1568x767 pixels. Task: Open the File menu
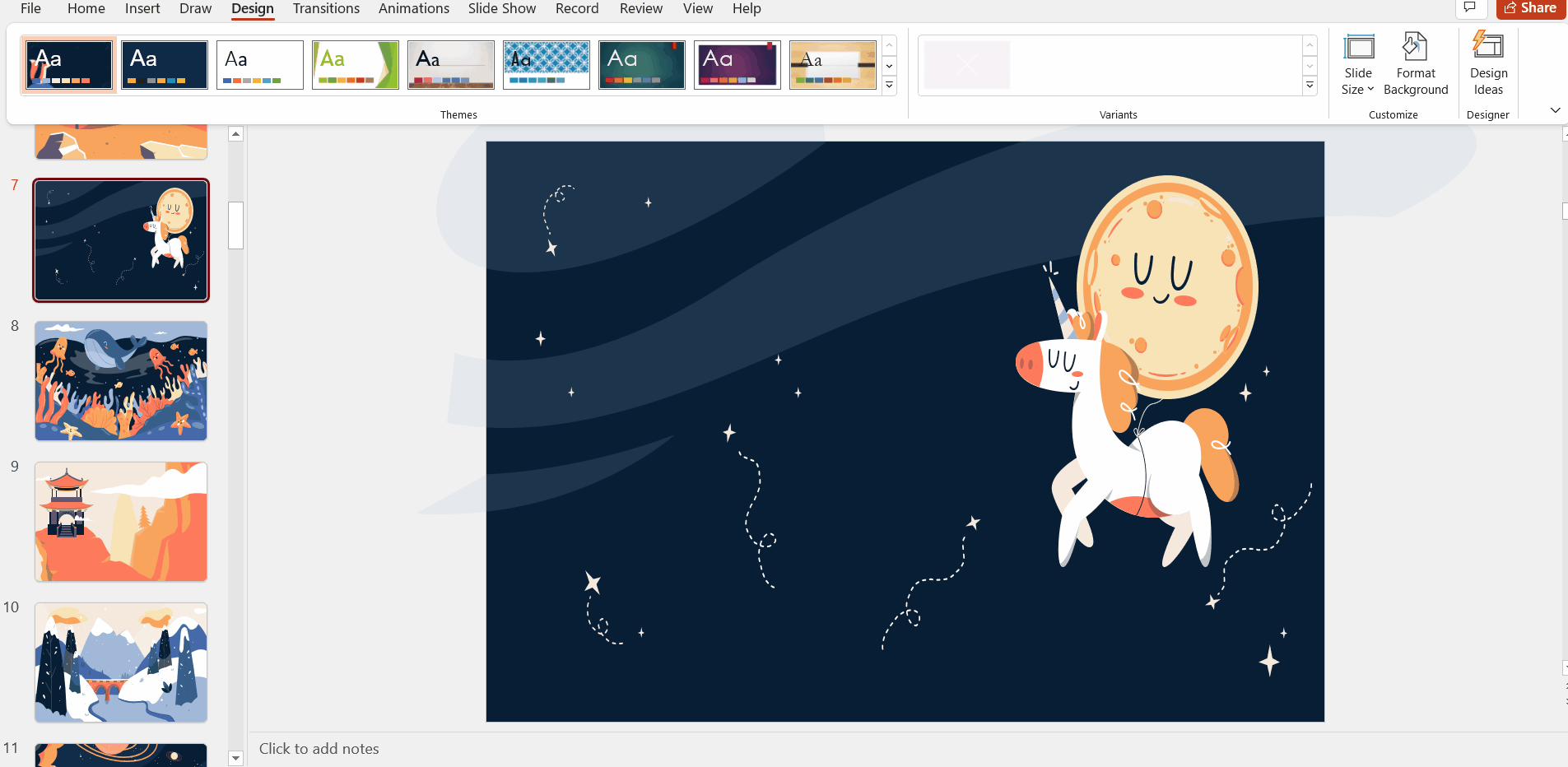30,8
